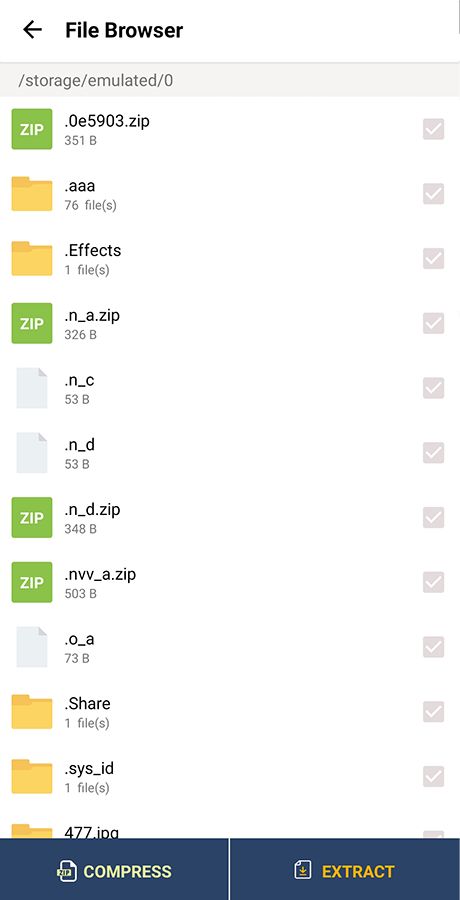Tap the back arrow icon
The width and height of the screenshot is (460, 900).
(x=32, y=30)
